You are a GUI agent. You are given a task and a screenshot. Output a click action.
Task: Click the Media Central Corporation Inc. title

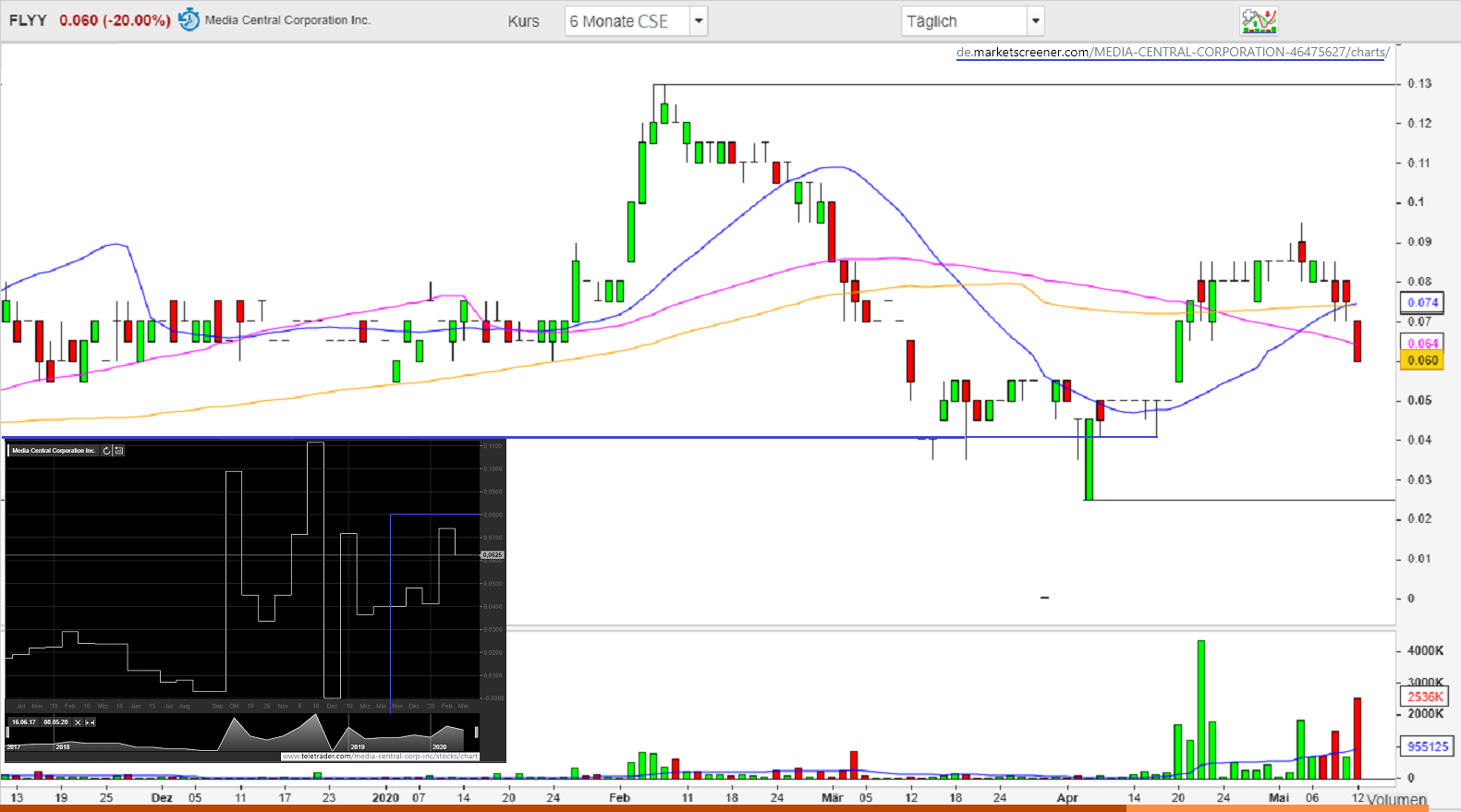287,19
